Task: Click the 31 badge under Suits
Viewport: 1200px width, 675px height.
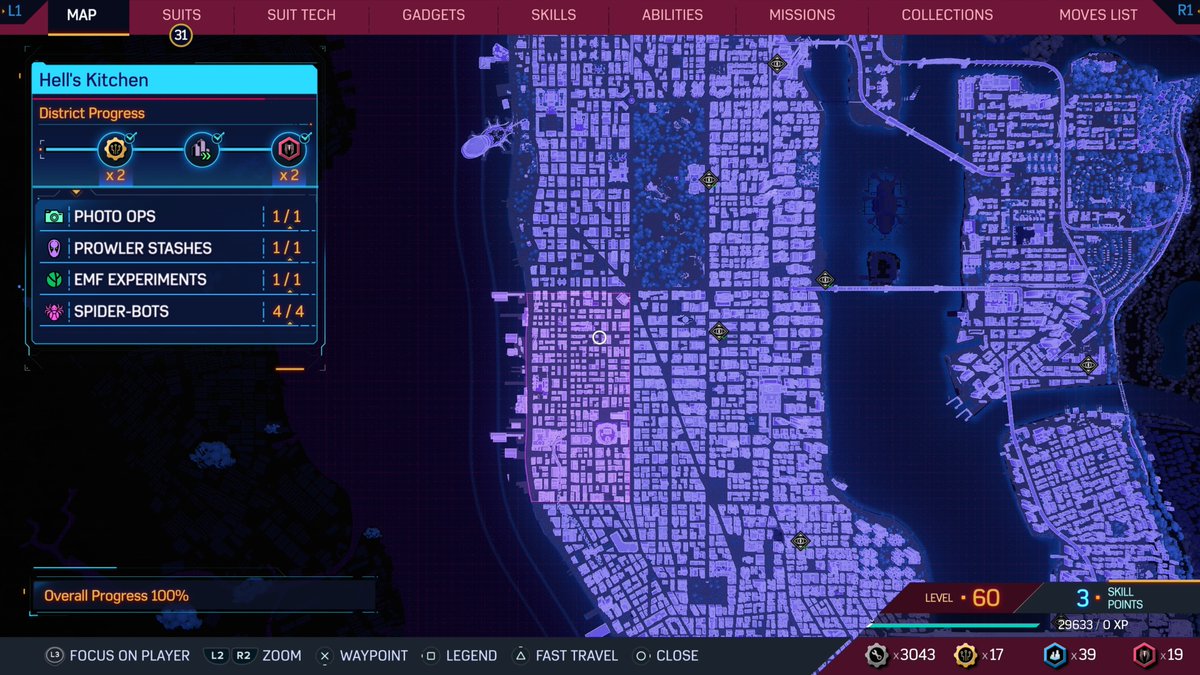Action: pyautogui.click(x=181, y=35)
